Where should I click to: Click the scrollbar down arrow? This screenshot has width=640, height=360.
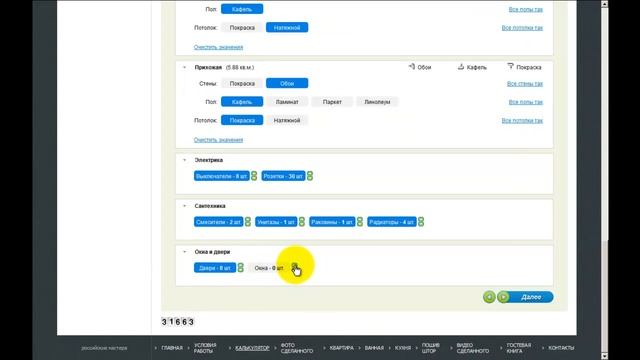pyautogui.click(x=604, y=356)
